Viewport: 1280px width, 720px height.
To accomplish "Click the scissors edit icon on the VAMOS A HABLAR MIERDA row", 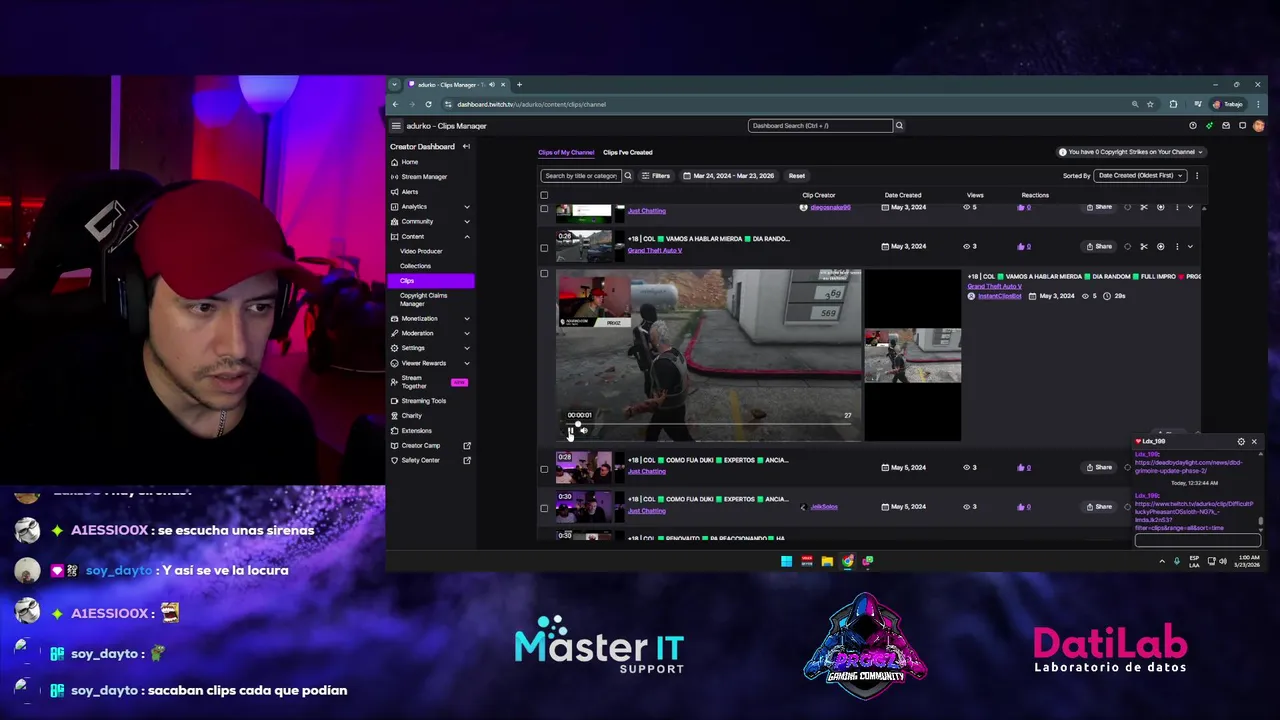I will click(x=1144, y=247).
